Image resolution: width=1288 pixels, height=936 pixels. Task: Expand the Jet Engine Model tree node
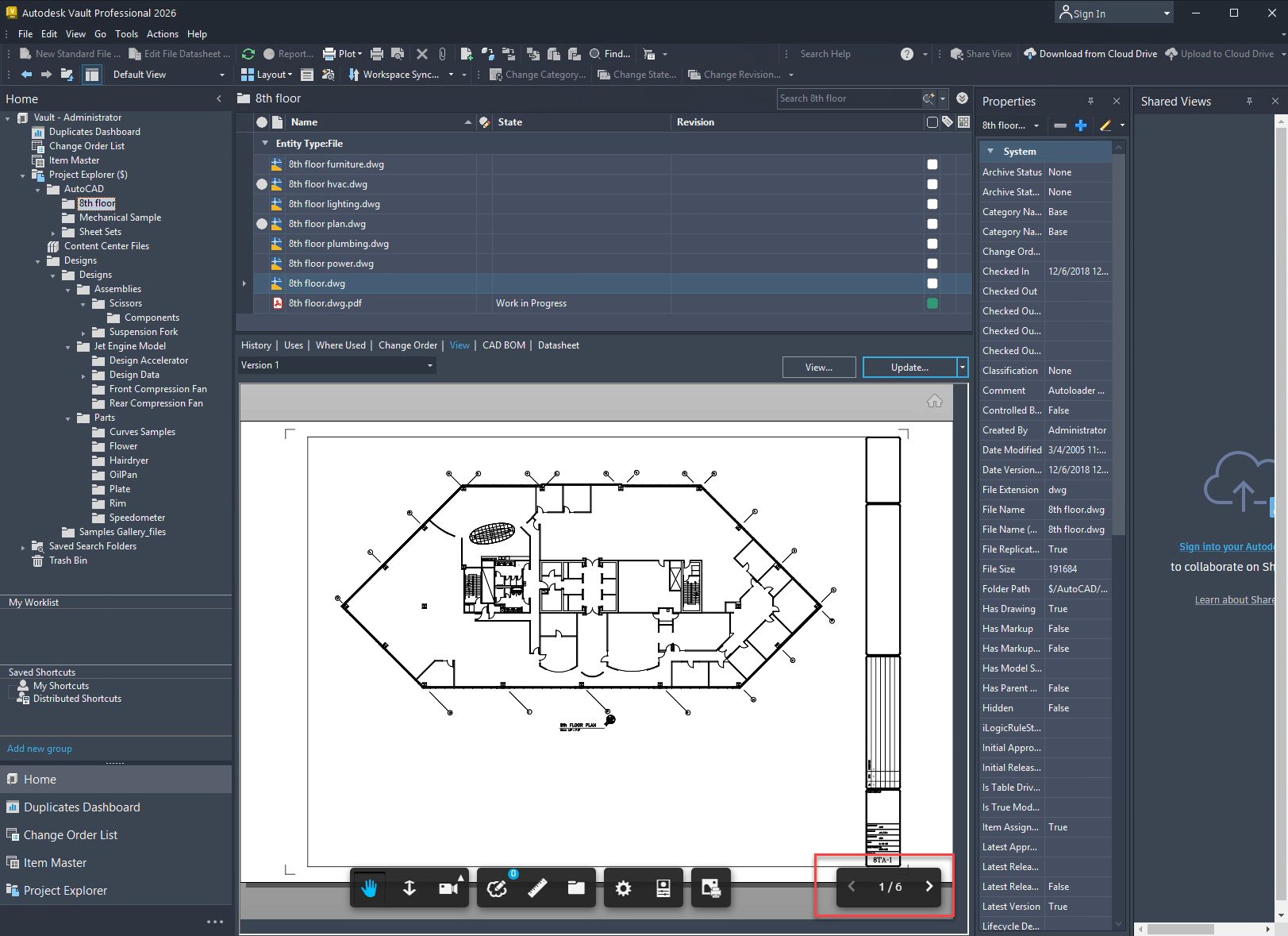click(69, 346)
